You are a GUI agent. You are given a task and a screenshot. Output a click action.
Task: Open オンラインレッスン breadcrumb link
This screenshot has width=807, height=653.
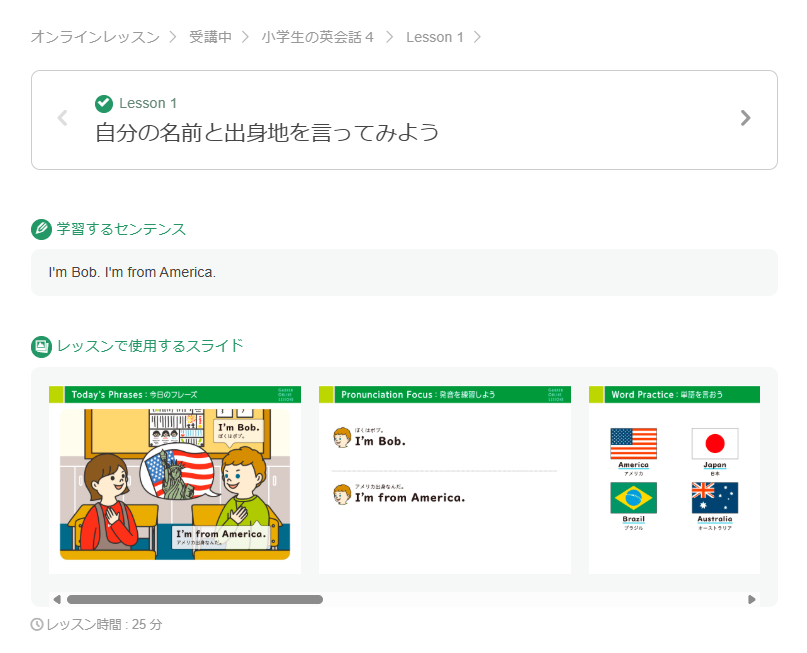click(95, 37)
